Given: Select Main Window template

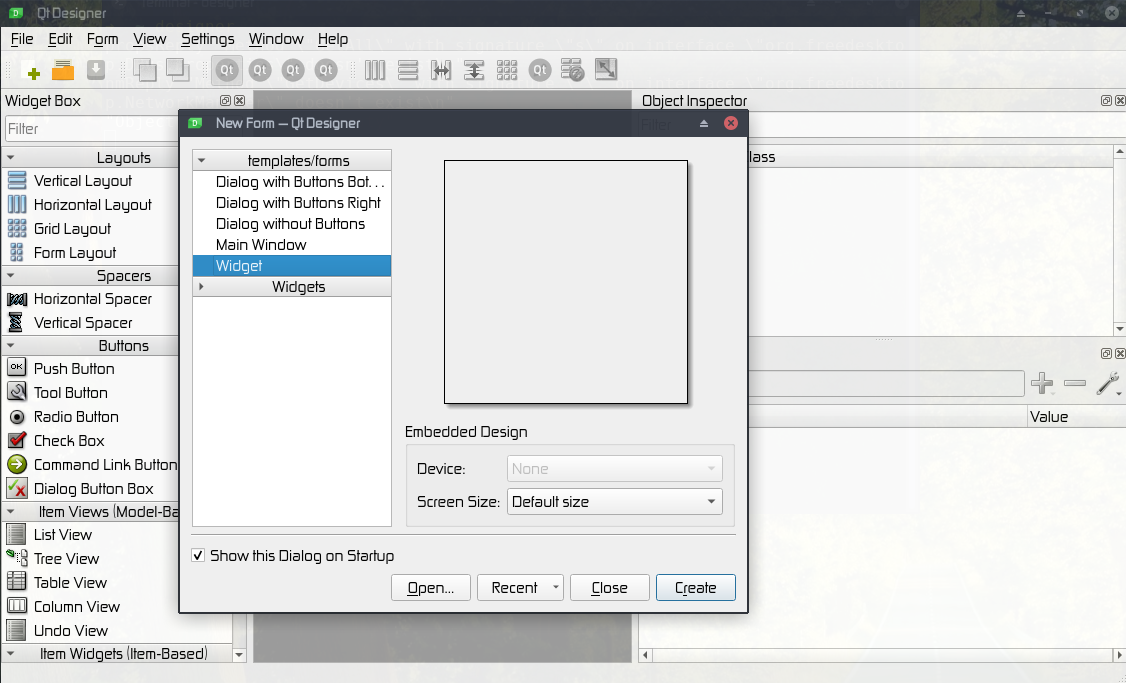Looking at the screenshot, I should [261, 245].
